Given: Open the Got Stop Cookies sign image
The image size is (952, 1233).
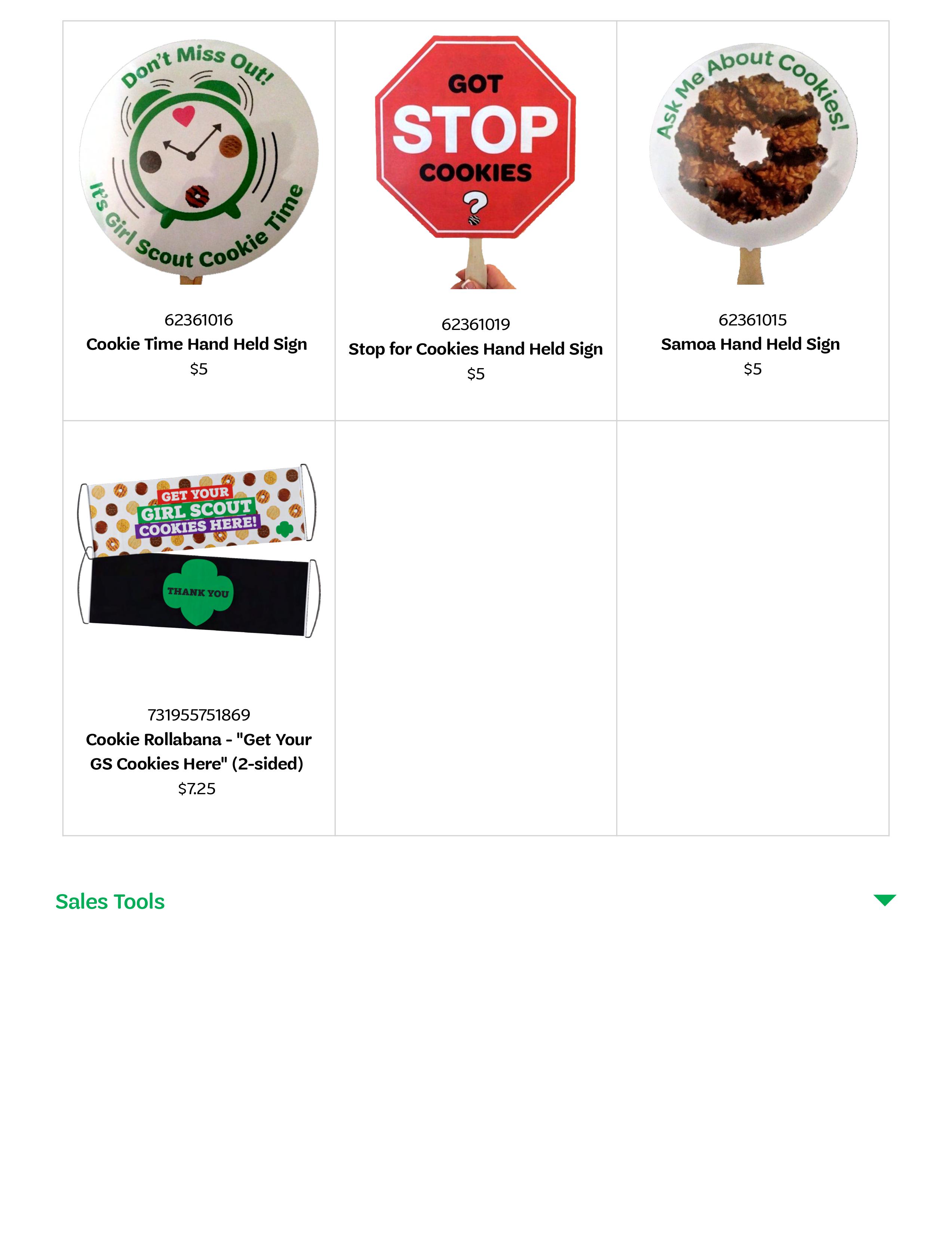Looking at the screenshot, I should 476,162.
